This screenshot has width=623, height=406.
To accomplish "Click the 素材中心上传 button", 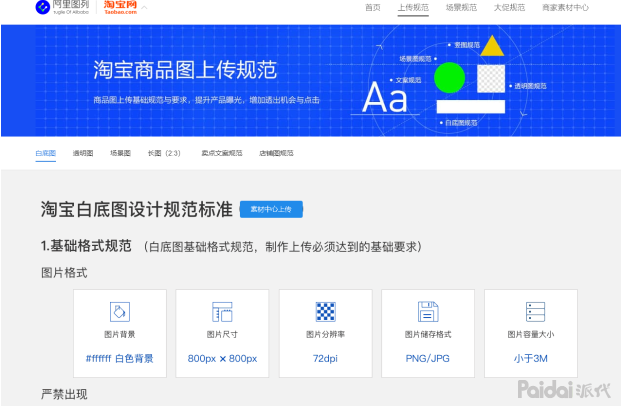I will click(x=271, y=209).
